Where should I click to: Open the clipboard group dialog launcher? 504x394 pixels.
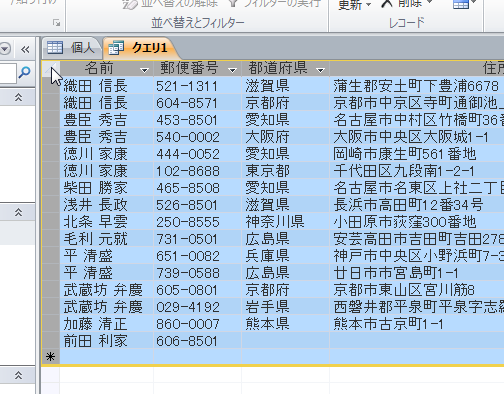point(56,23)
